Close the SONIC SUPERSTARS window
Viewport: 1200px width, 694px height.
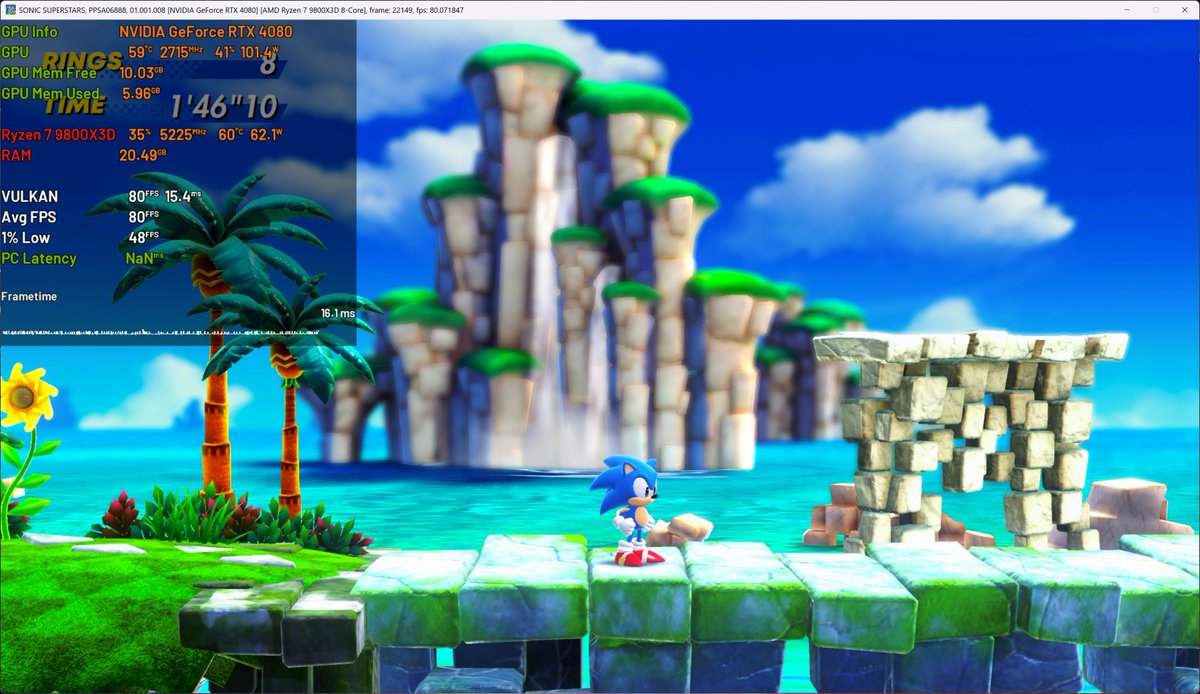[1184, 9]
